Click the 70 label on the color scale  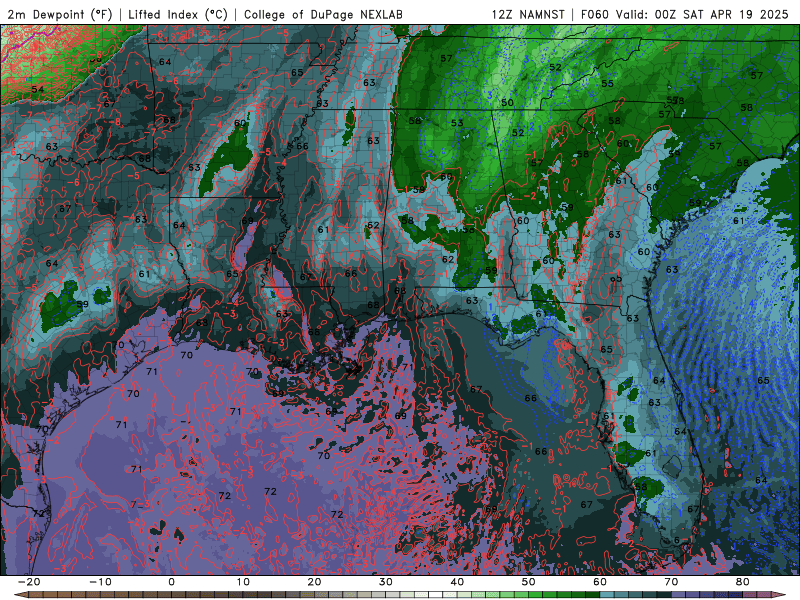coord(671,582)
